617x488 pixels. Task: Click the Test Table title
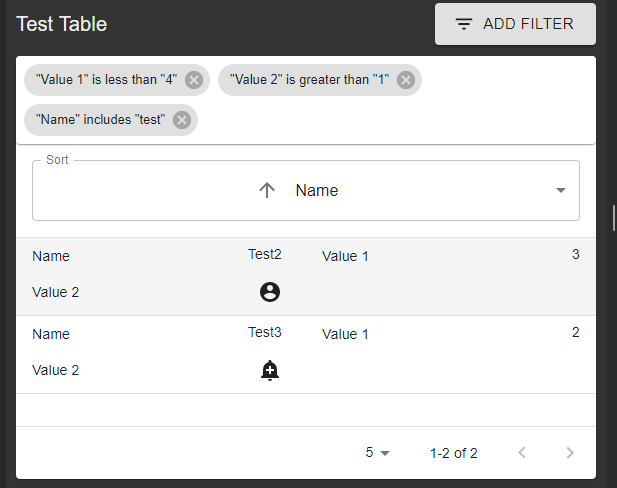61,24
